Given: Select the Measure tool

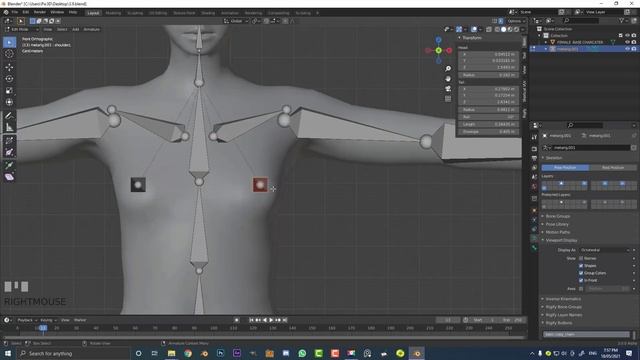Looking at the screenshot, I should point(9,127).
